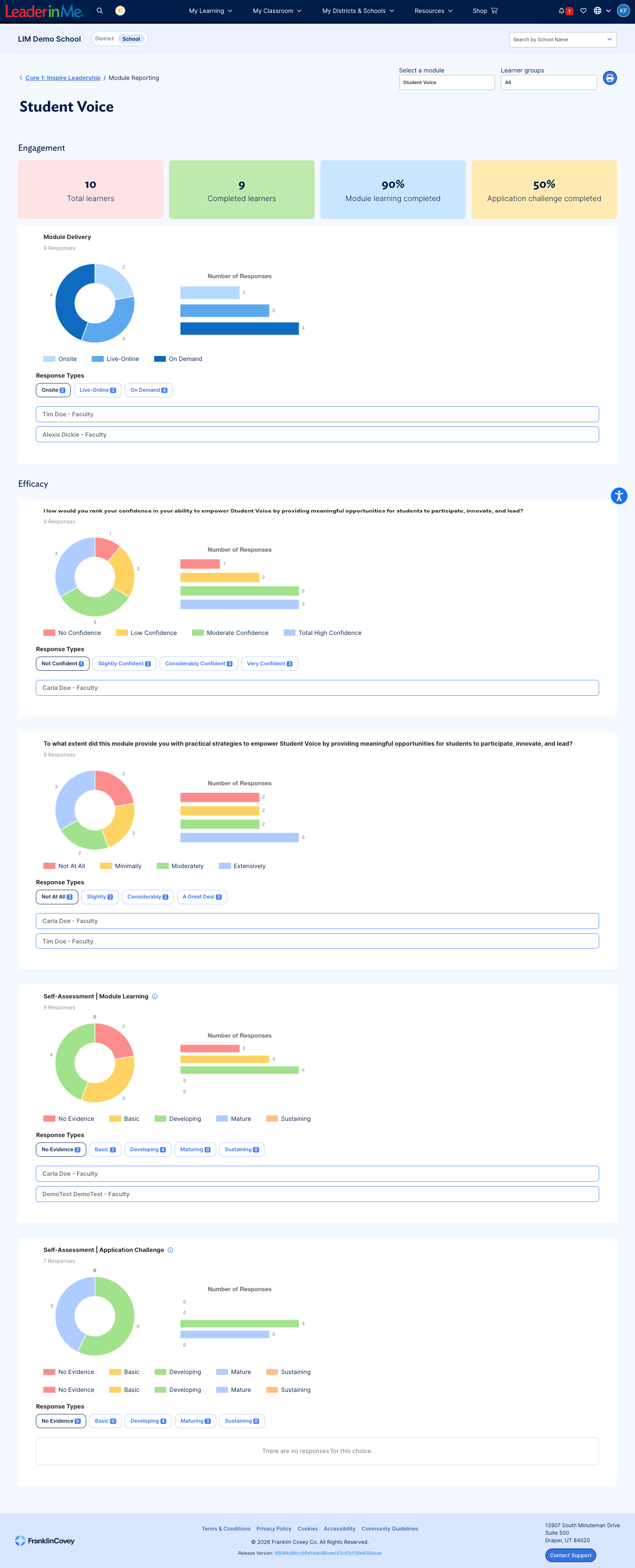Toggle Live-Online legend in Module Delivery chart
635x1568 pixels.
pos(115,358)
